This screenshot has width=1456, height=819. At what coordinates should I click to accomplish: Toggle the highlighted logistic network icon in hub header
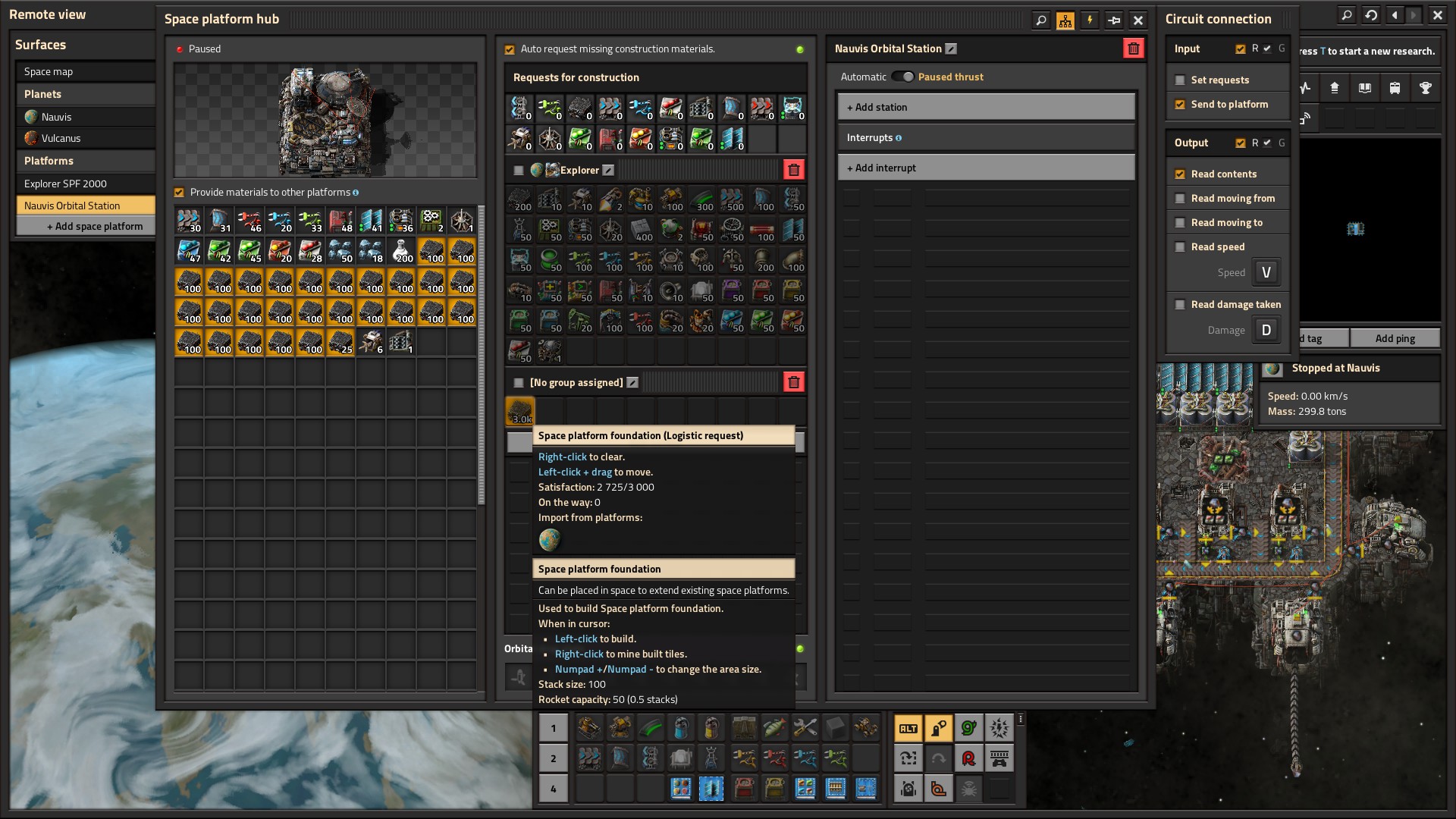(1065, 20)
